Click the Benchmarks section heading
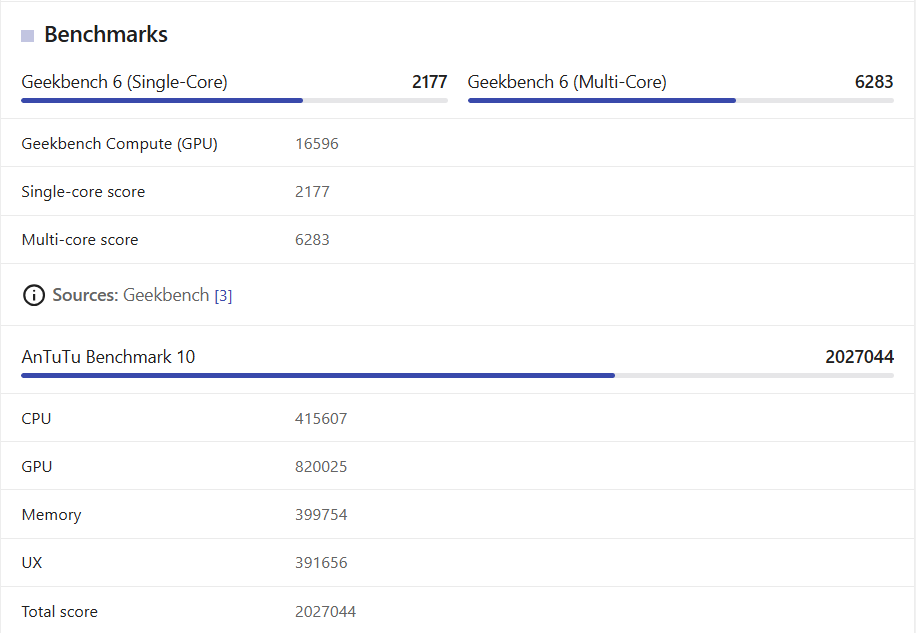The height and width of the screenshot is (633, 916). click(106, 35)
